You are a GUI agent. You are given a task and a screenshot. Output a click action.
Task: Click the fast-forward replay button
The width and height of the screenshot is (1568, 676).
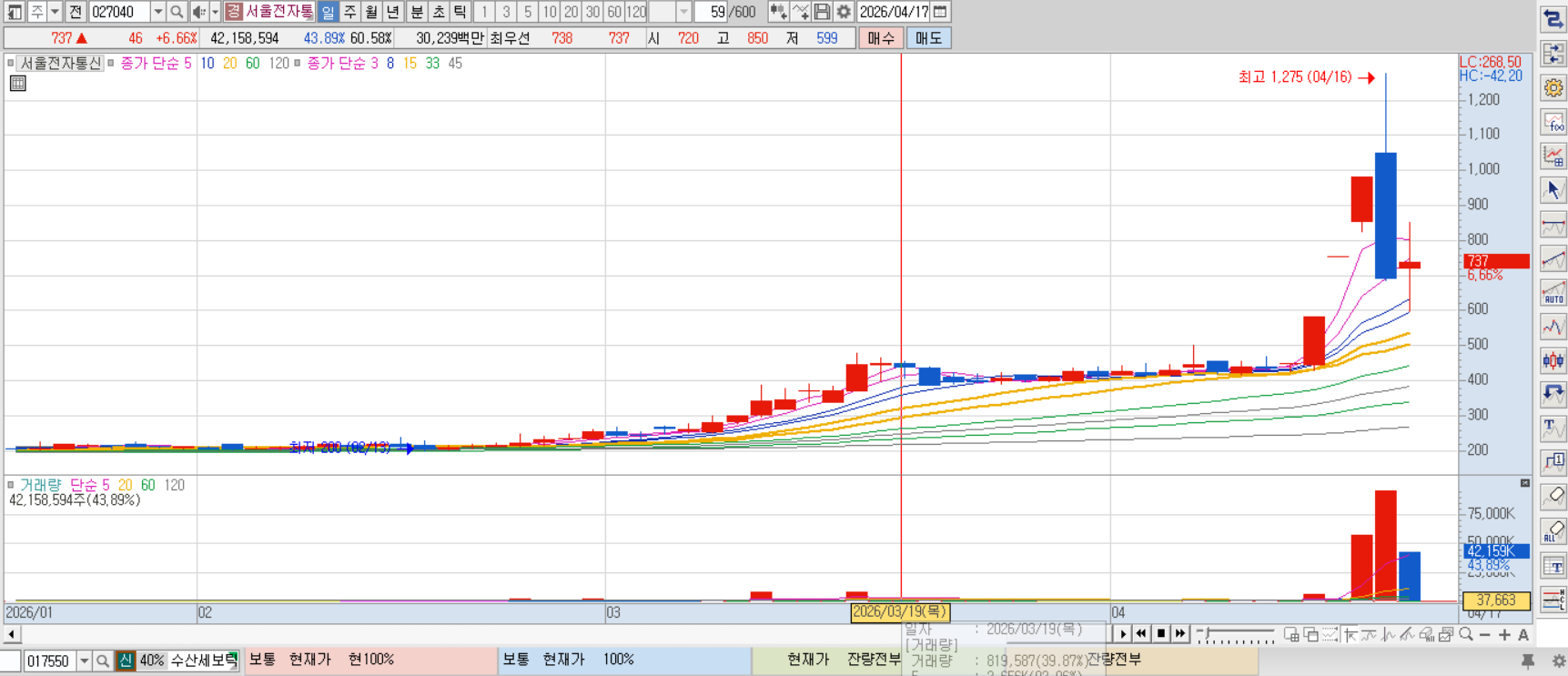click(1179, 634)
